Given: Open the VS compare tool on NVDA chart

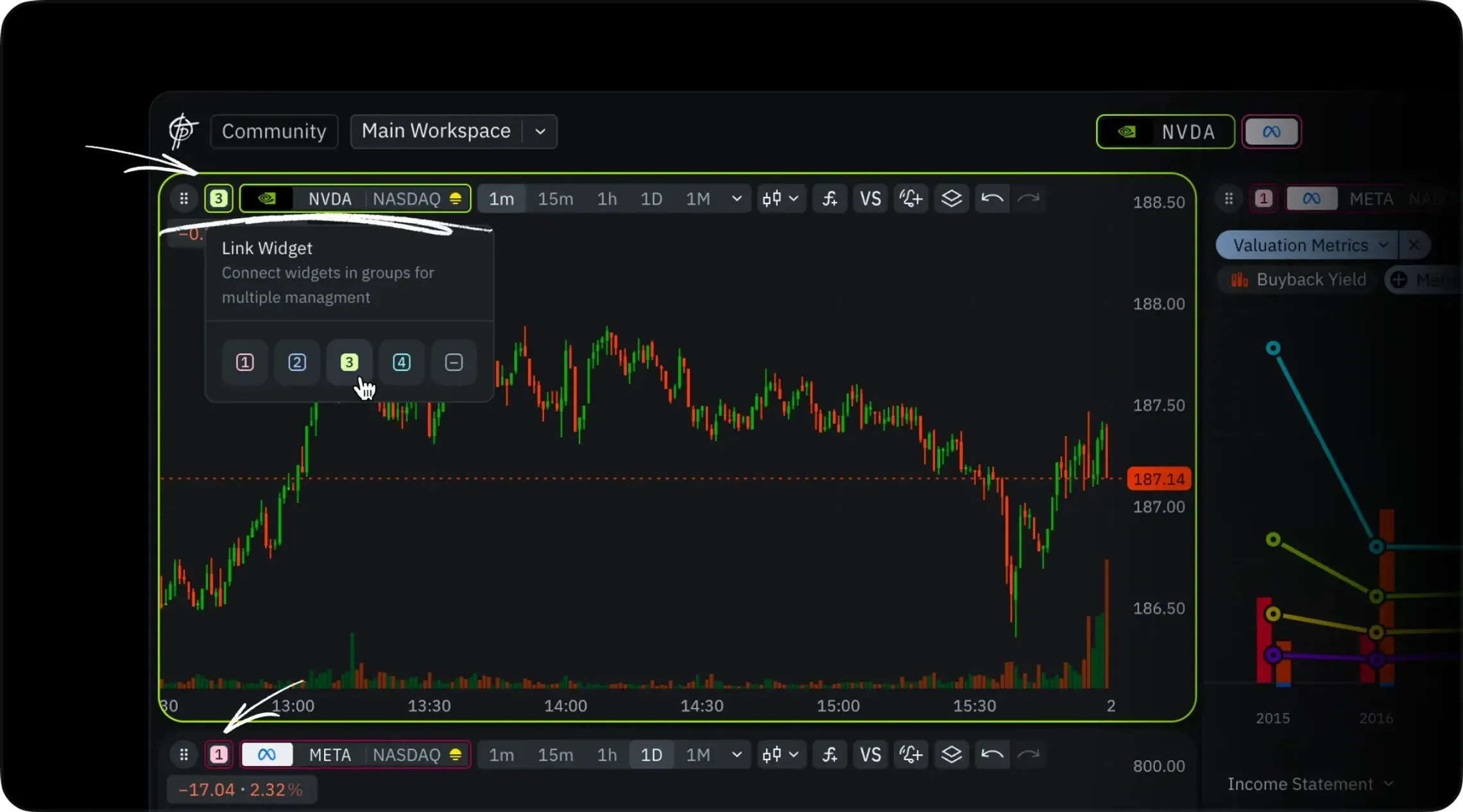Looking at the screenshot, I should [870, 199].
